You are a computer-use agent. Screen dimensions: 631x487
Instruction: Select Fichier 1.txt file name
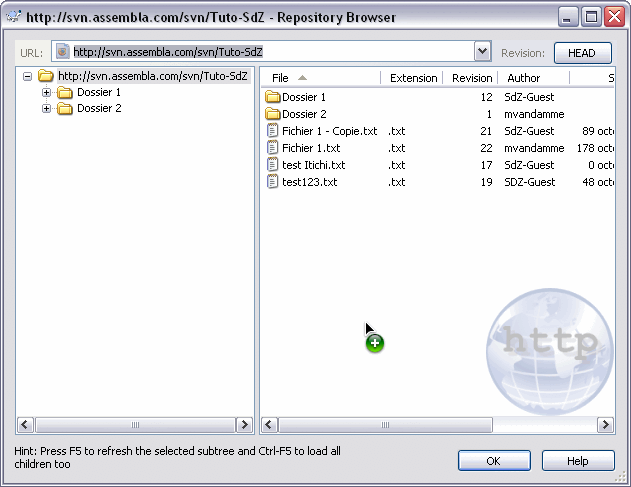(311, 148)
